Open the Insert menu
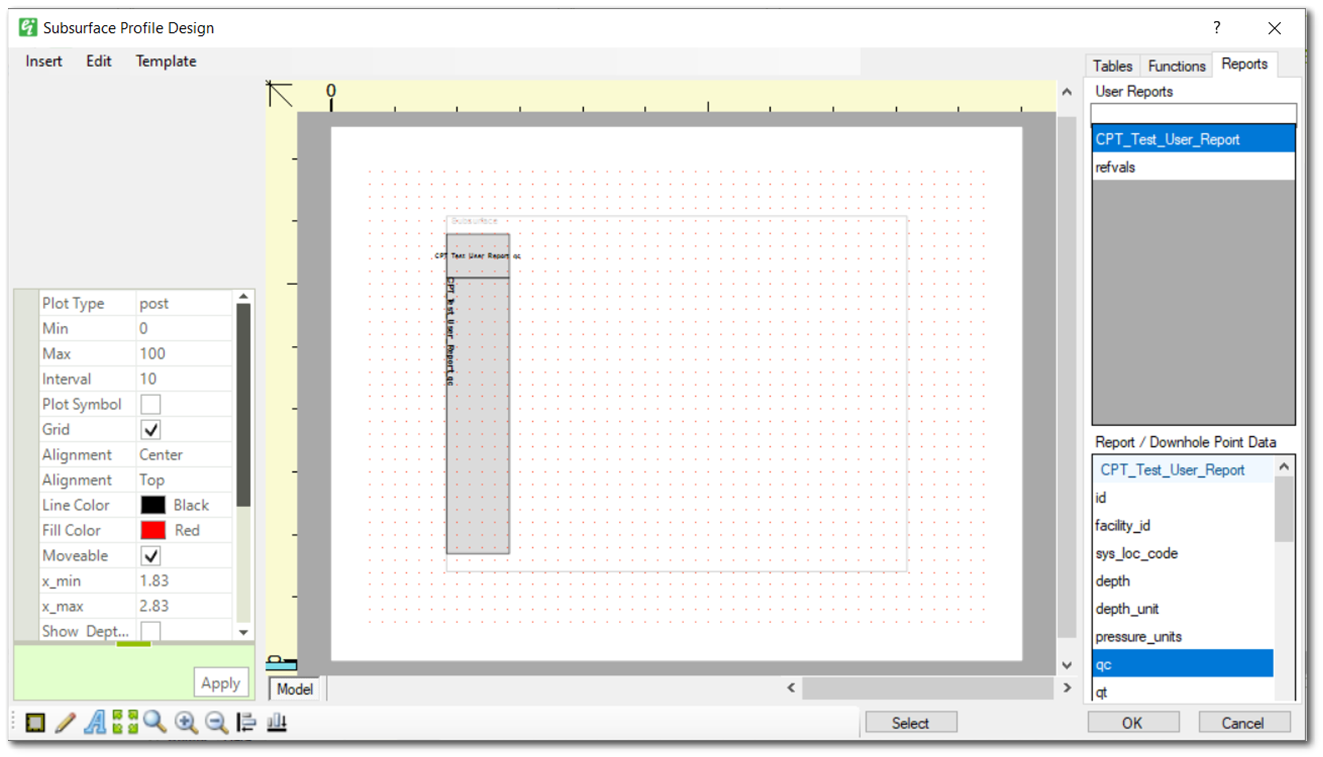The width and height of the screenshot is (1323, 757). point(43,61)
